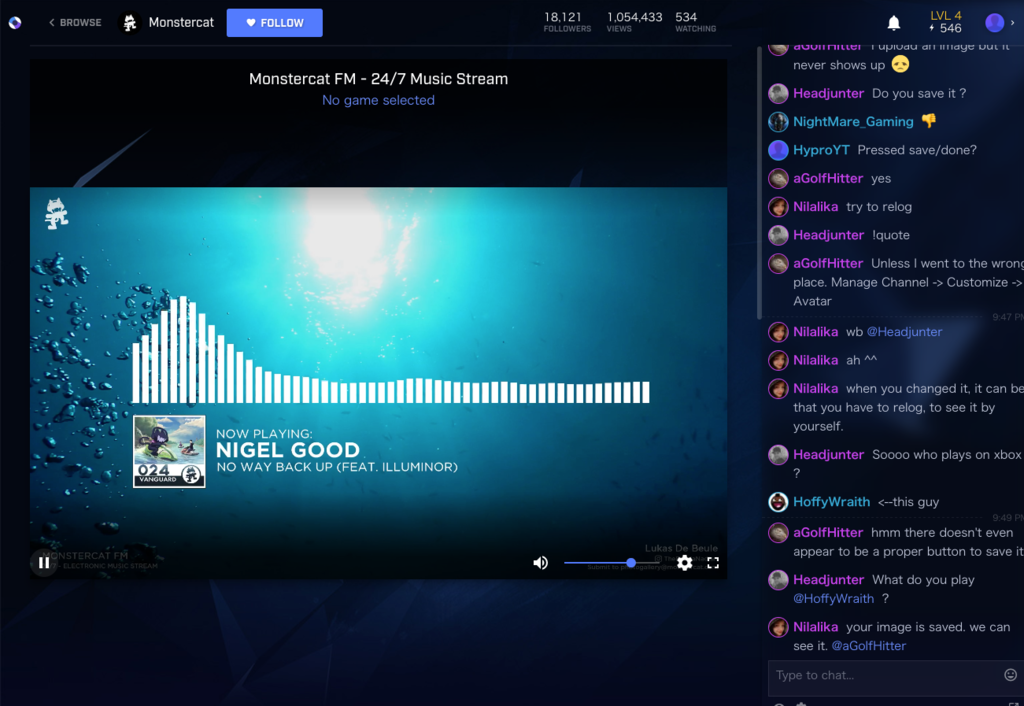Go back to Browse
The image size is (1024, 706).
point(75,23)
